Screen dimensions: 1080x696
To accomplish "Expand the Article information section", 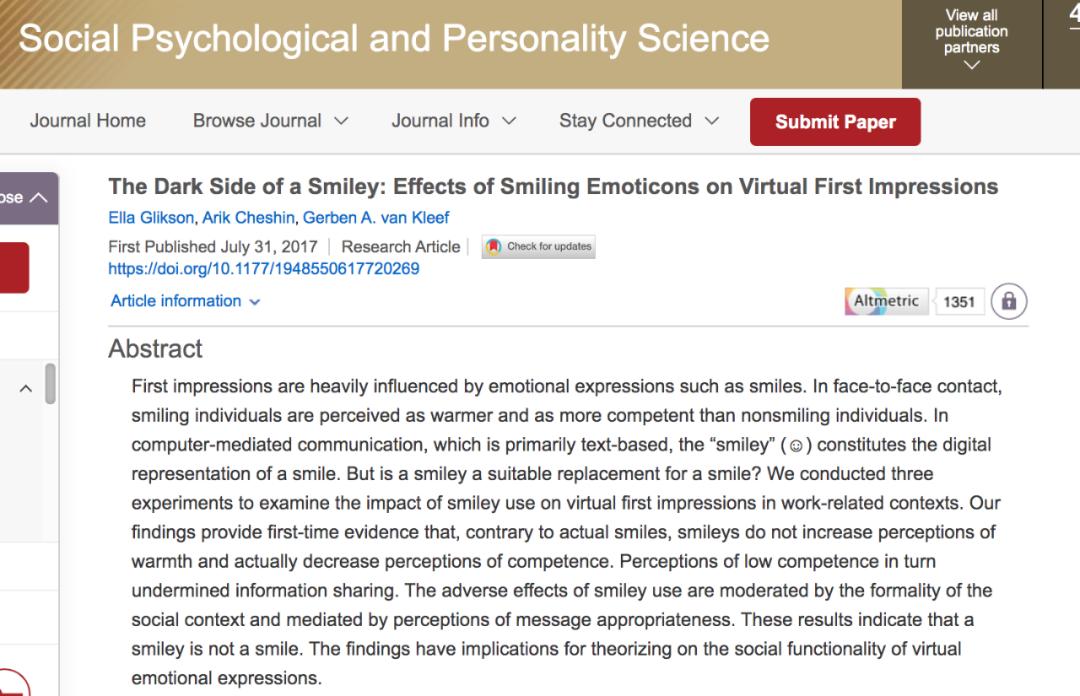I will 185,301.
